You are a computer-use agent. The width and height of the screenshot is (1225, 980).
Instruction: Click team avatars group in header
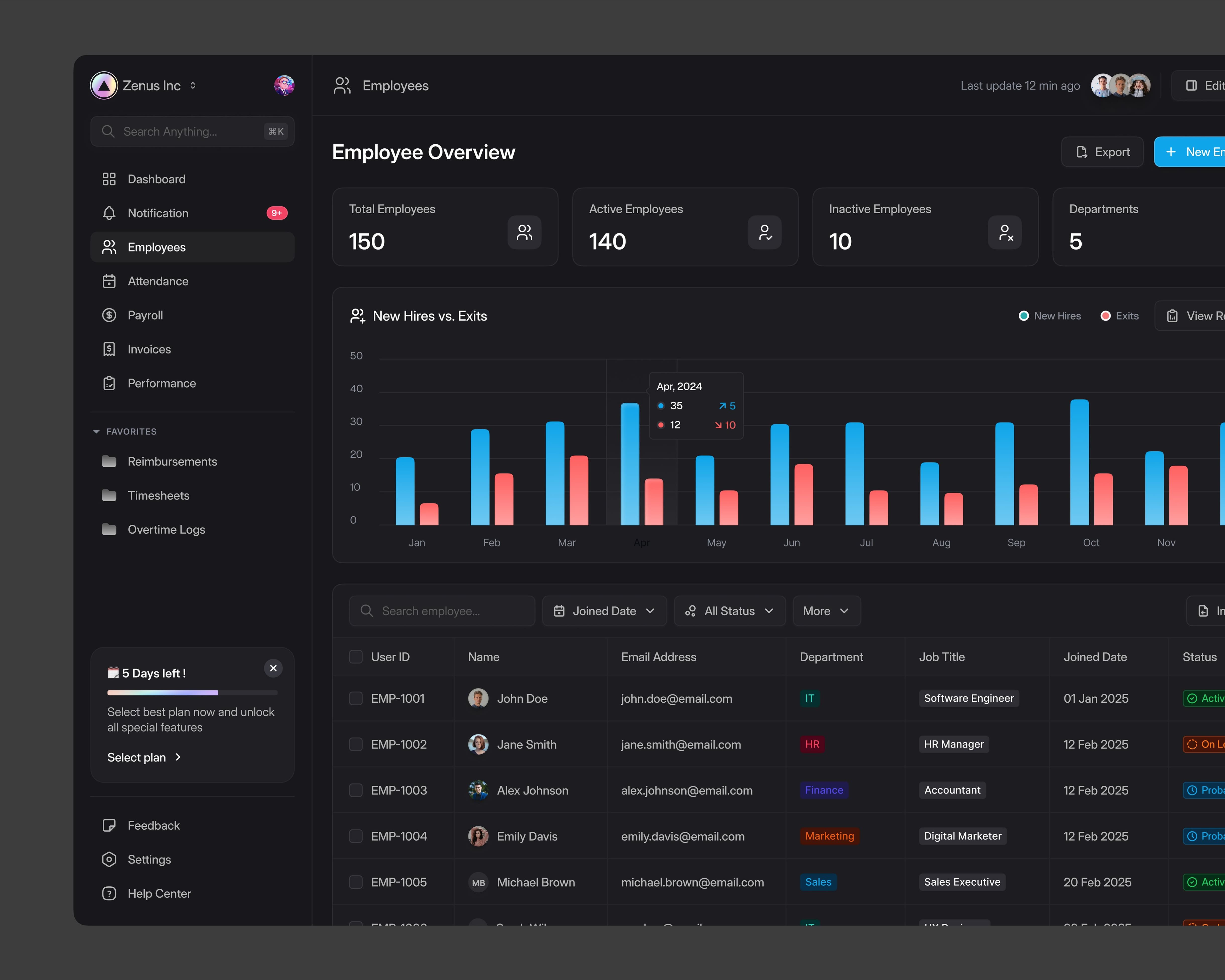pyautogui.click(x=1121, y=86)
